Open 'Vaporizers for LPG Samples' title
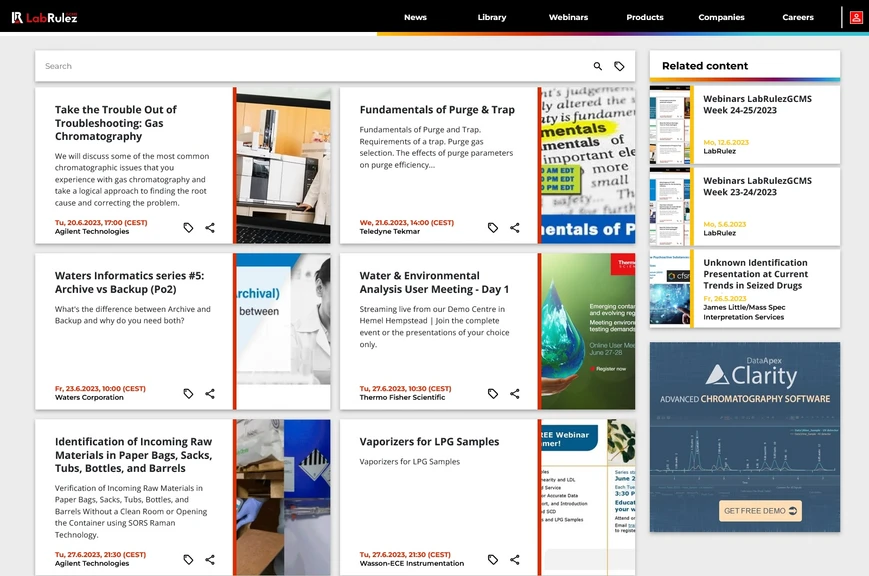Viewport: 869px width, 576px height. coord(429,442)
